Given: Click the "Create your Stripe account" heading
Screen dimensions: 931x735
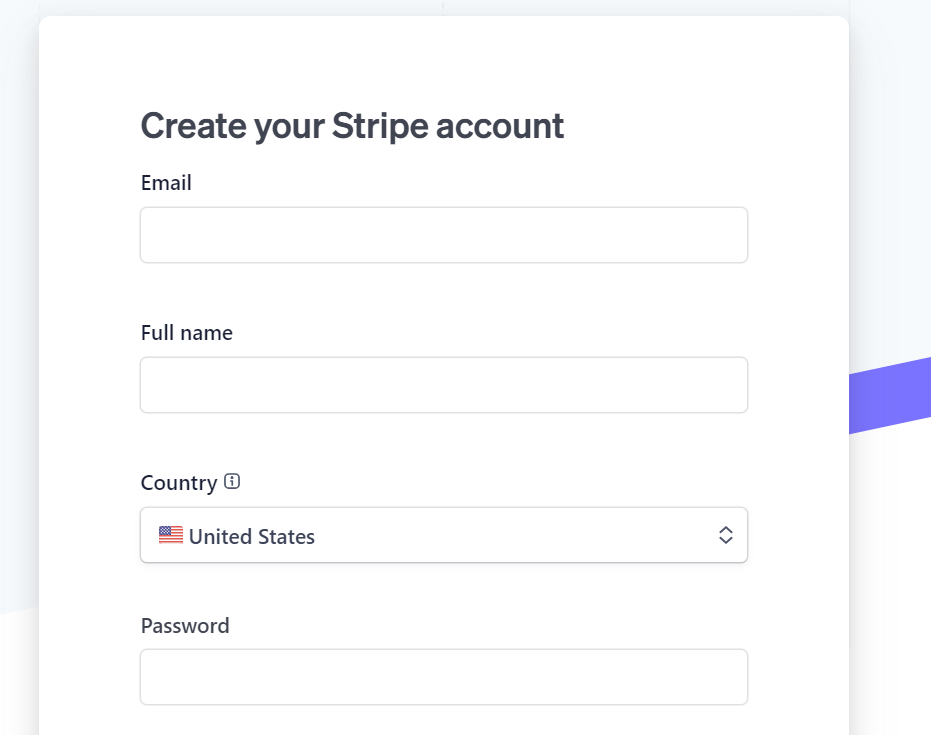Looking at the screenshot, I should coord(352,126).
